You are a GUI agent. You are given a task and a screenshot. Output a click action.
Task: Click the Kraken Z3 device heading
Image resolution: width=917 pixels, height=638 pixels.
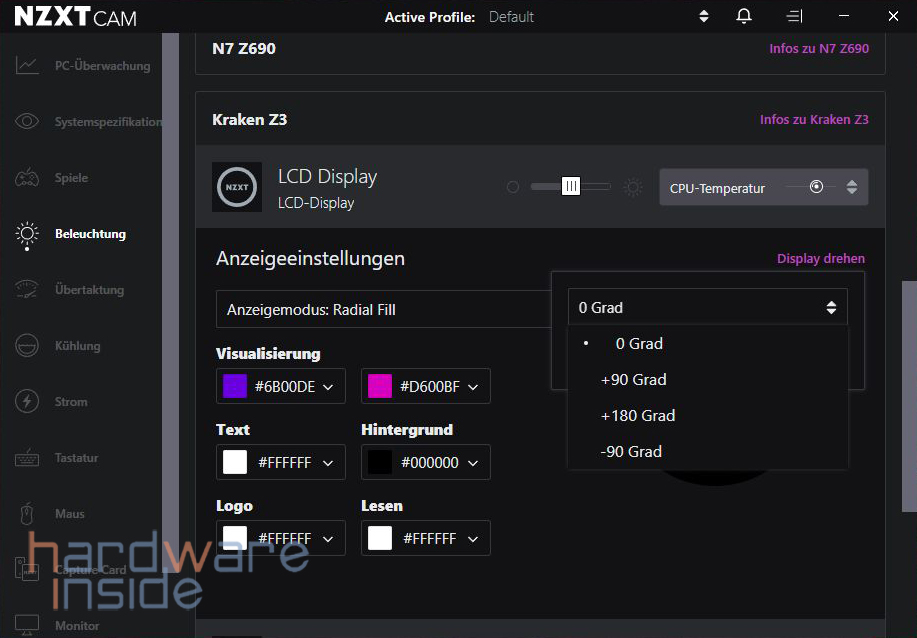coord(250,120)
